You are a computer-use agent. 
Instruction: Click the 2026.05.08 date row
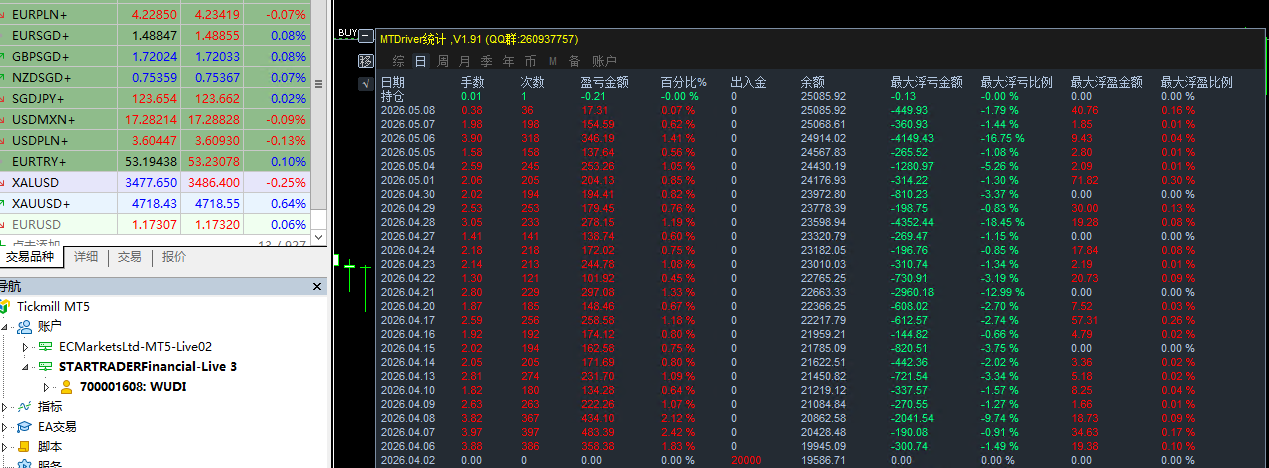click(408, 110)
